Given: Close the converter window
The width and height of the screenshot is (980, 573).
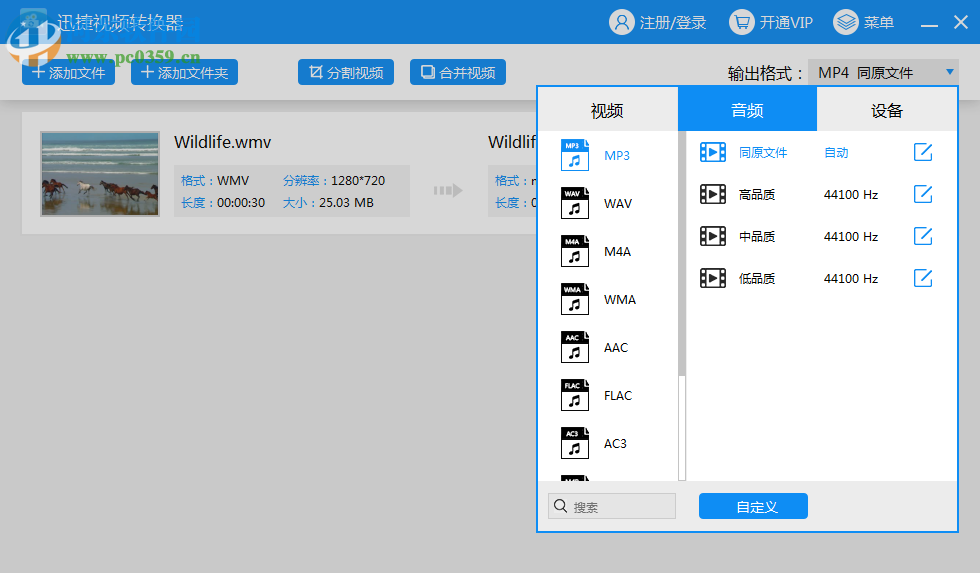Looking at the screenshot, I should (x=961, y=22).
